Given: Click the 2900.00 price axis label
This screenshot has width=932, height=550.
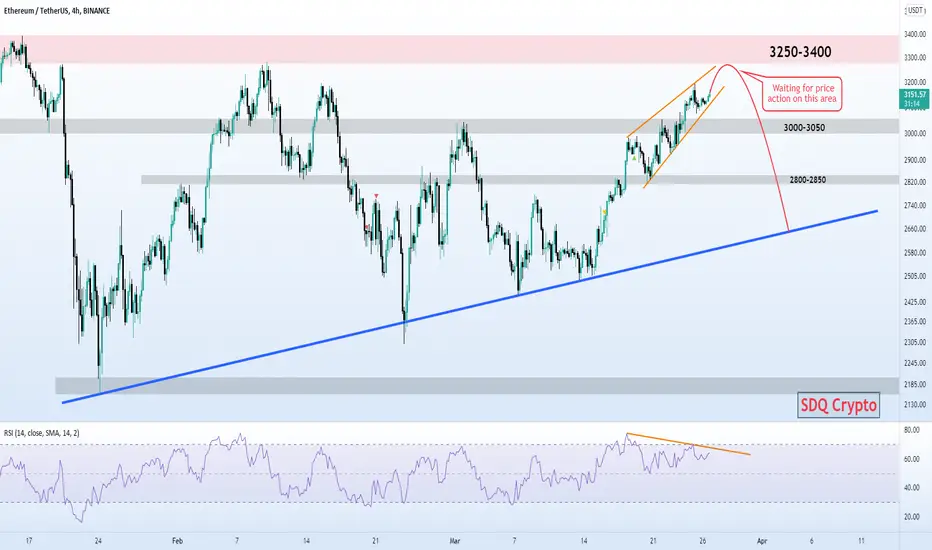Looking at the screenshot, I should pyautogui.click(x=915, y=160).
